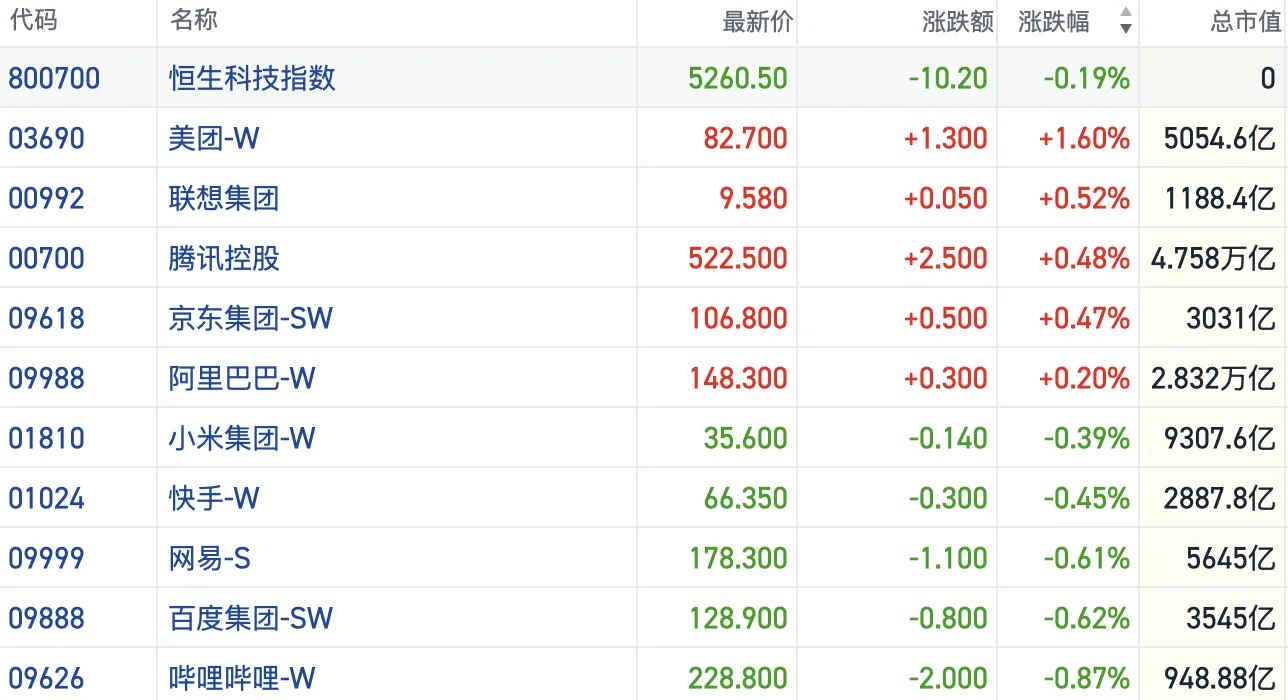Viewport: 1288px width, 700px height.
Task: Click the 快手-W stock name
Action: click(x=214, y=498)
